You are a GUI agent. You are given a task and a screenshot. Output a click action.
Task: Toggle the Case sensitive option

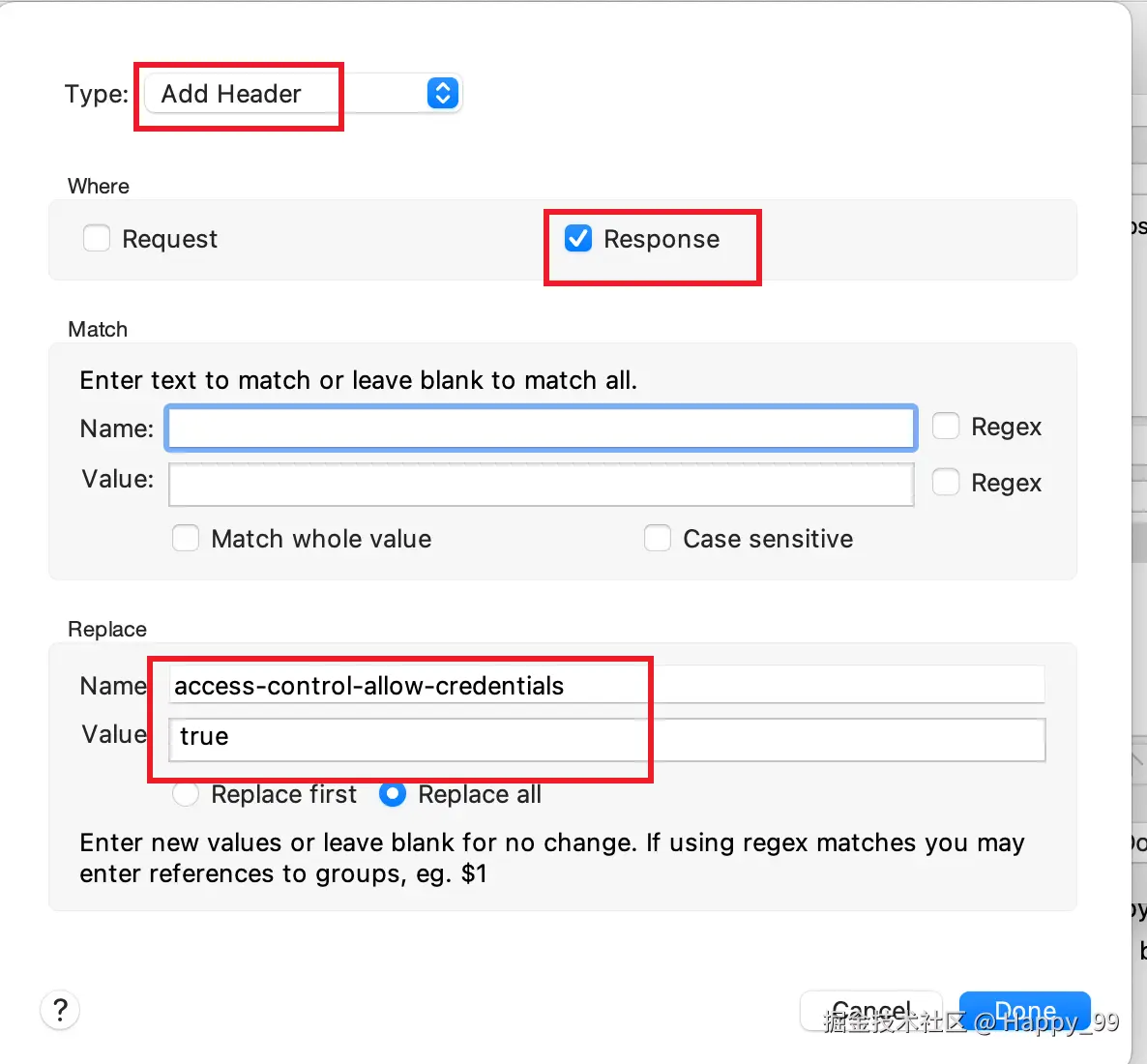(658, 539)
